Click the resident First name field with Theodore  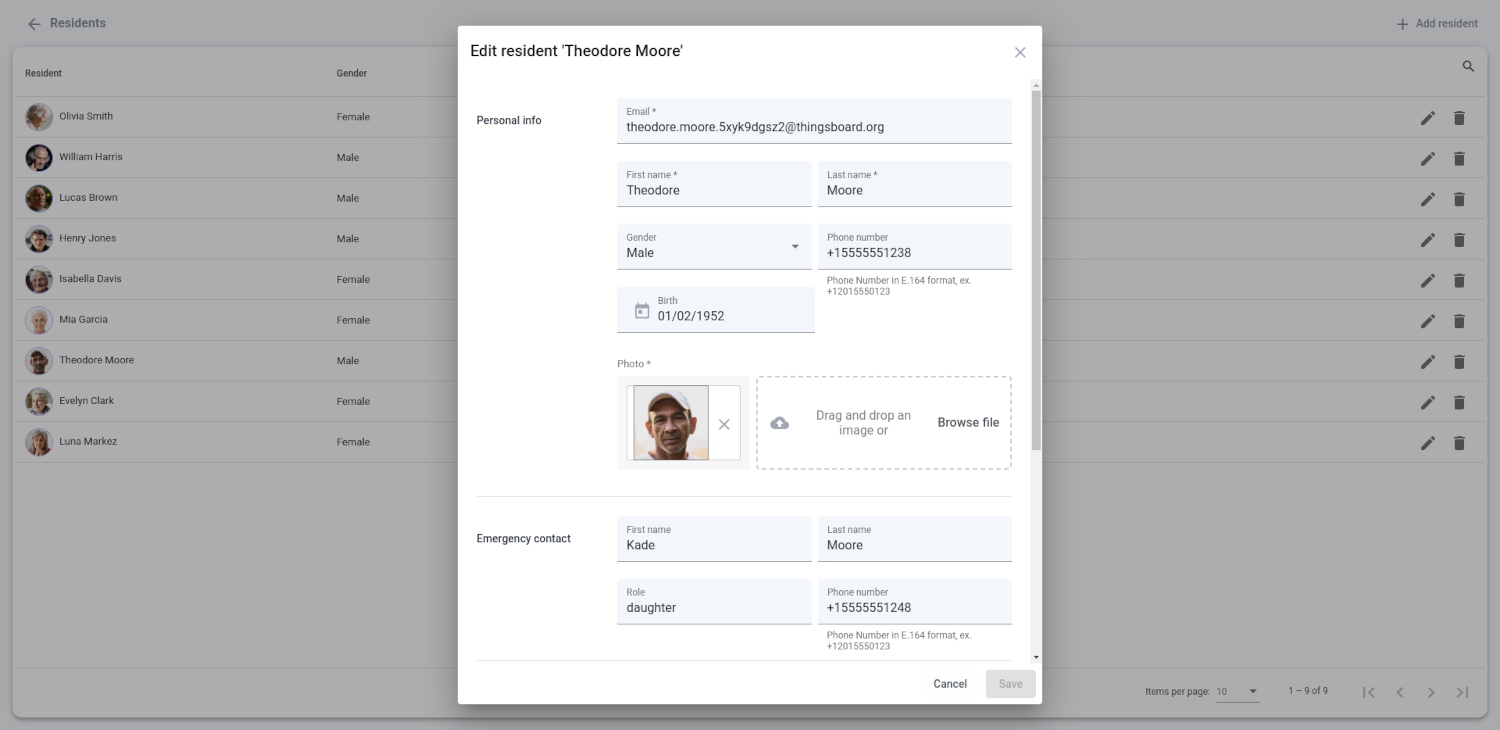tap(714, 184)
